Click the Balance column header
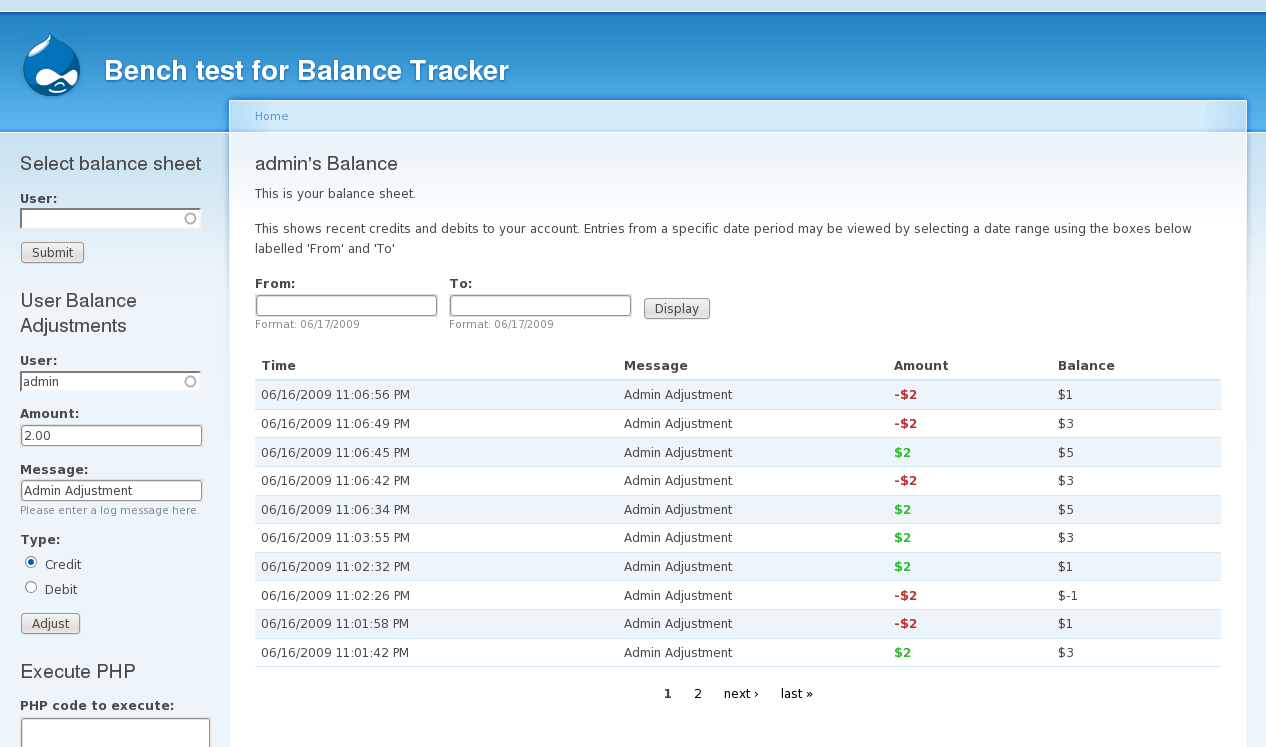 click(x=1086, y=366)
